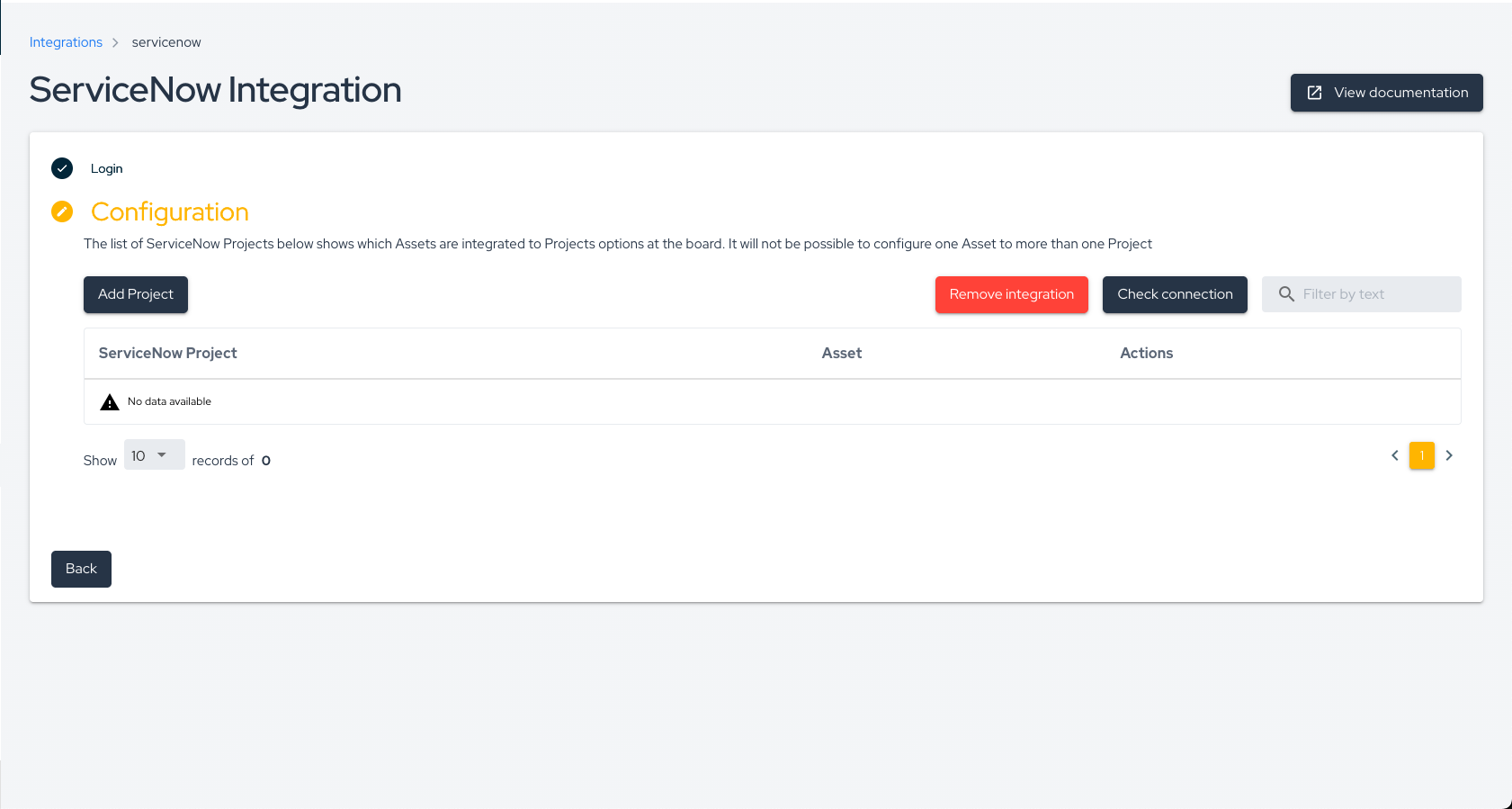Open View documentation button
Viewport: 1512px width, 809px height.
(x=1386, y=93)
